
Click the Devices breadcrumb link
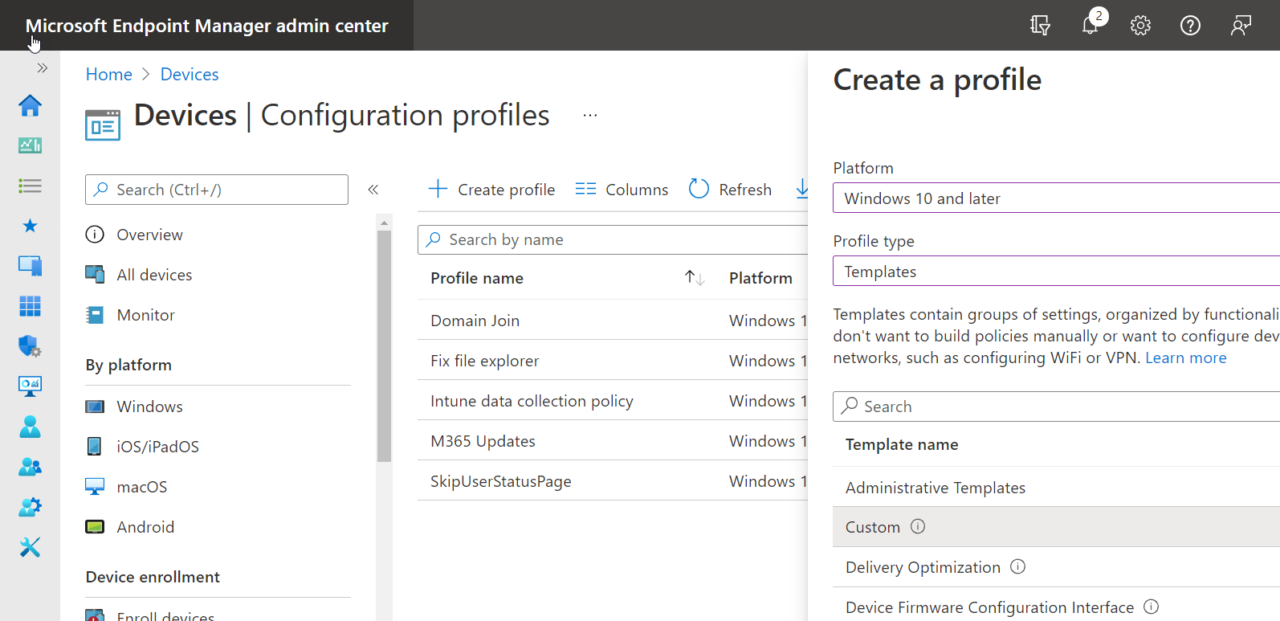pos(189,74)
